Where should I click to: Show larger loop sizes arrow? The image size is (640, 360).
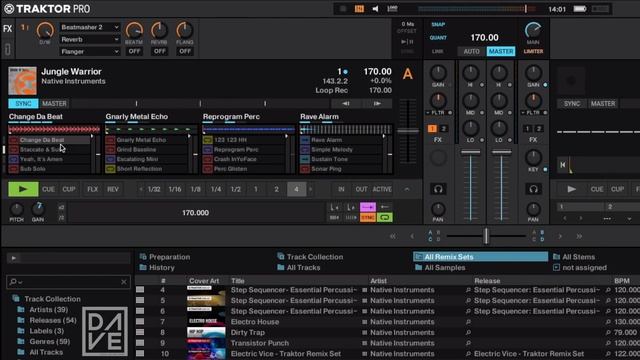(x=311, y=189)
